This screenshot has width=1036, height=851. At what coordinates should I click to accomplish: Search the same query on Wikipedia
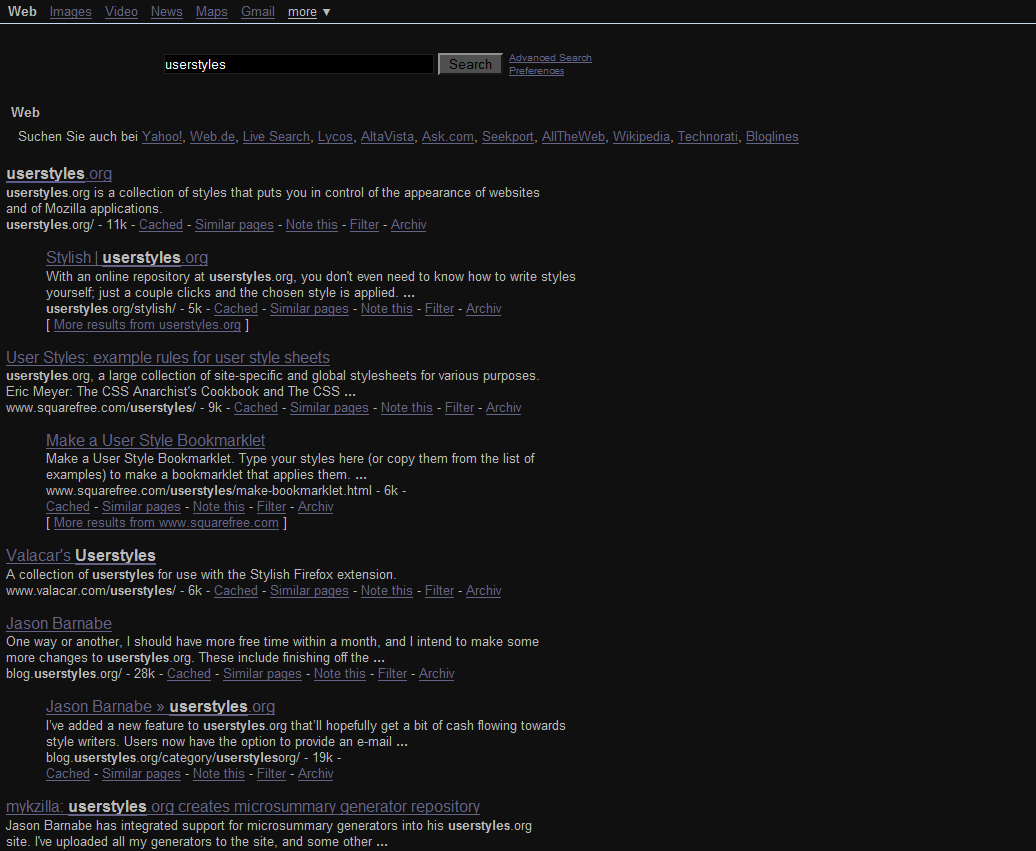click(641, 136)
